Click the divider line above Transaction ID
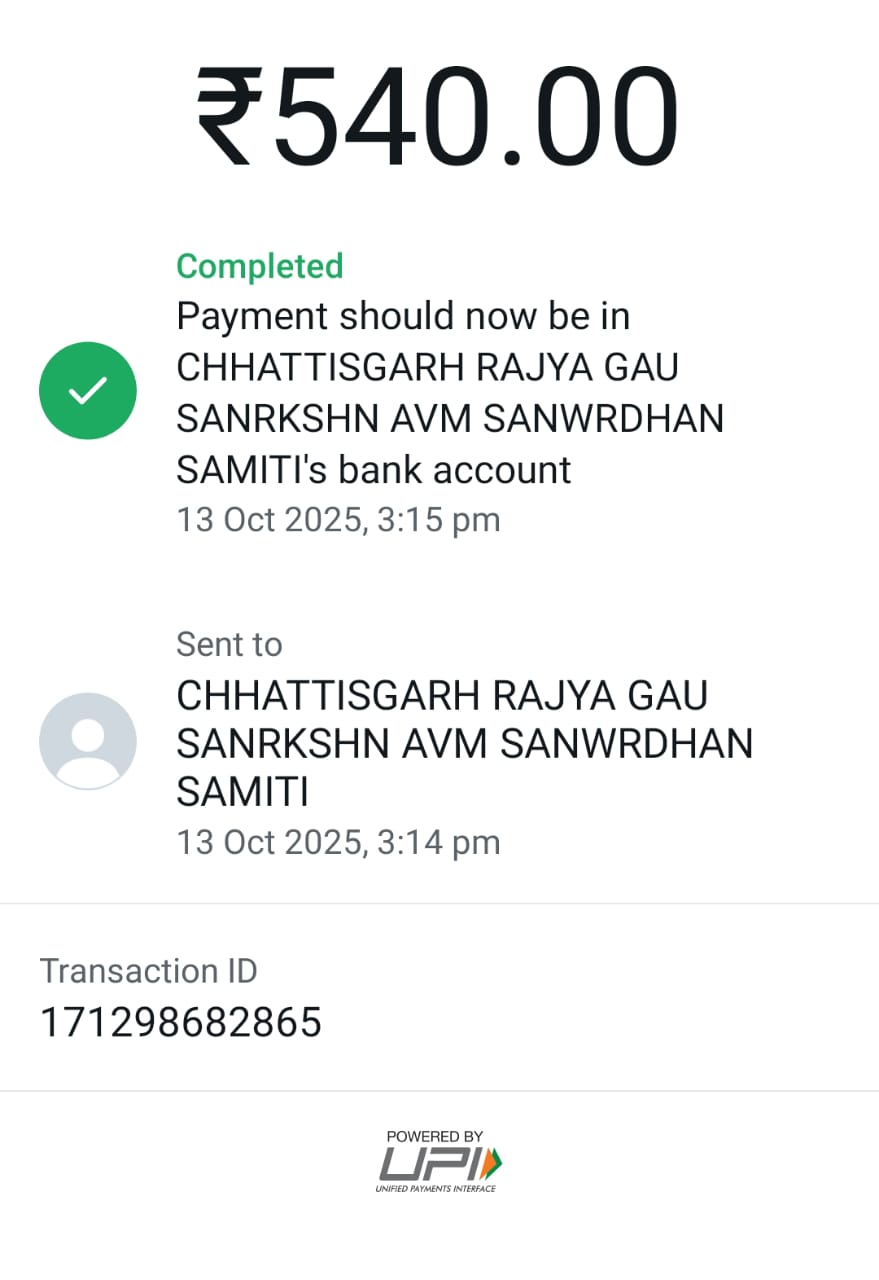The height and width of the screenshot is (1280, 879). [439, 903]
